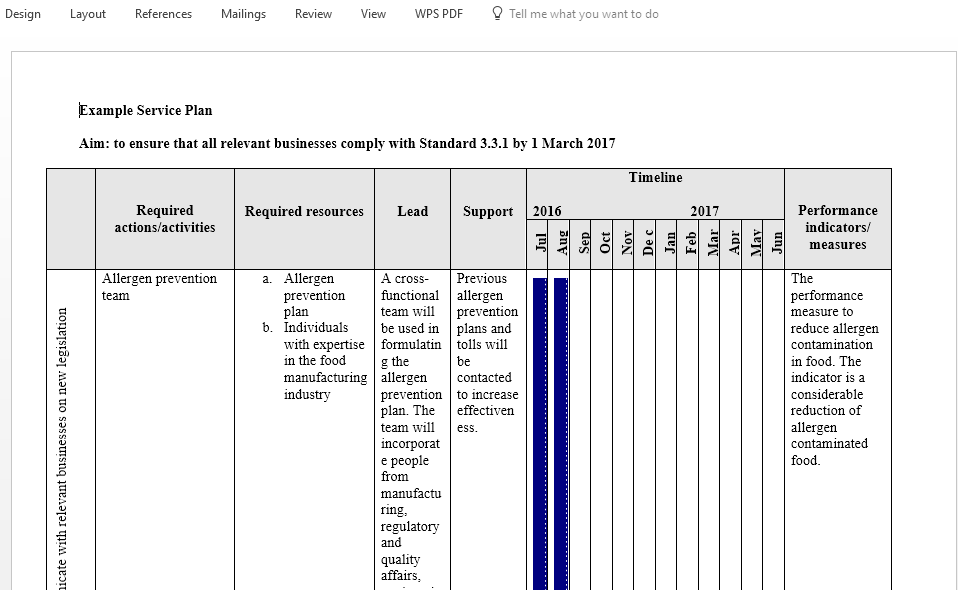Click the 'May' month header
Viewport: 958px width, 590px height.
pyautogui.click(x=755, y=244)
